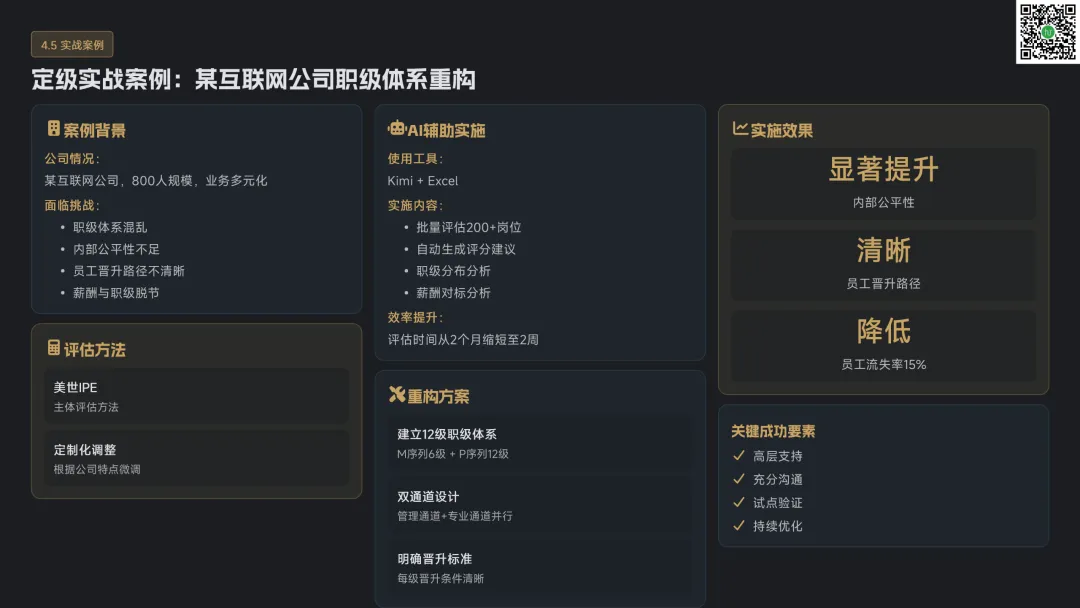This screenshot has height=608, width=1080.
Task: Click the checkmark next to 试点验证
Action: tap(739, 502)
